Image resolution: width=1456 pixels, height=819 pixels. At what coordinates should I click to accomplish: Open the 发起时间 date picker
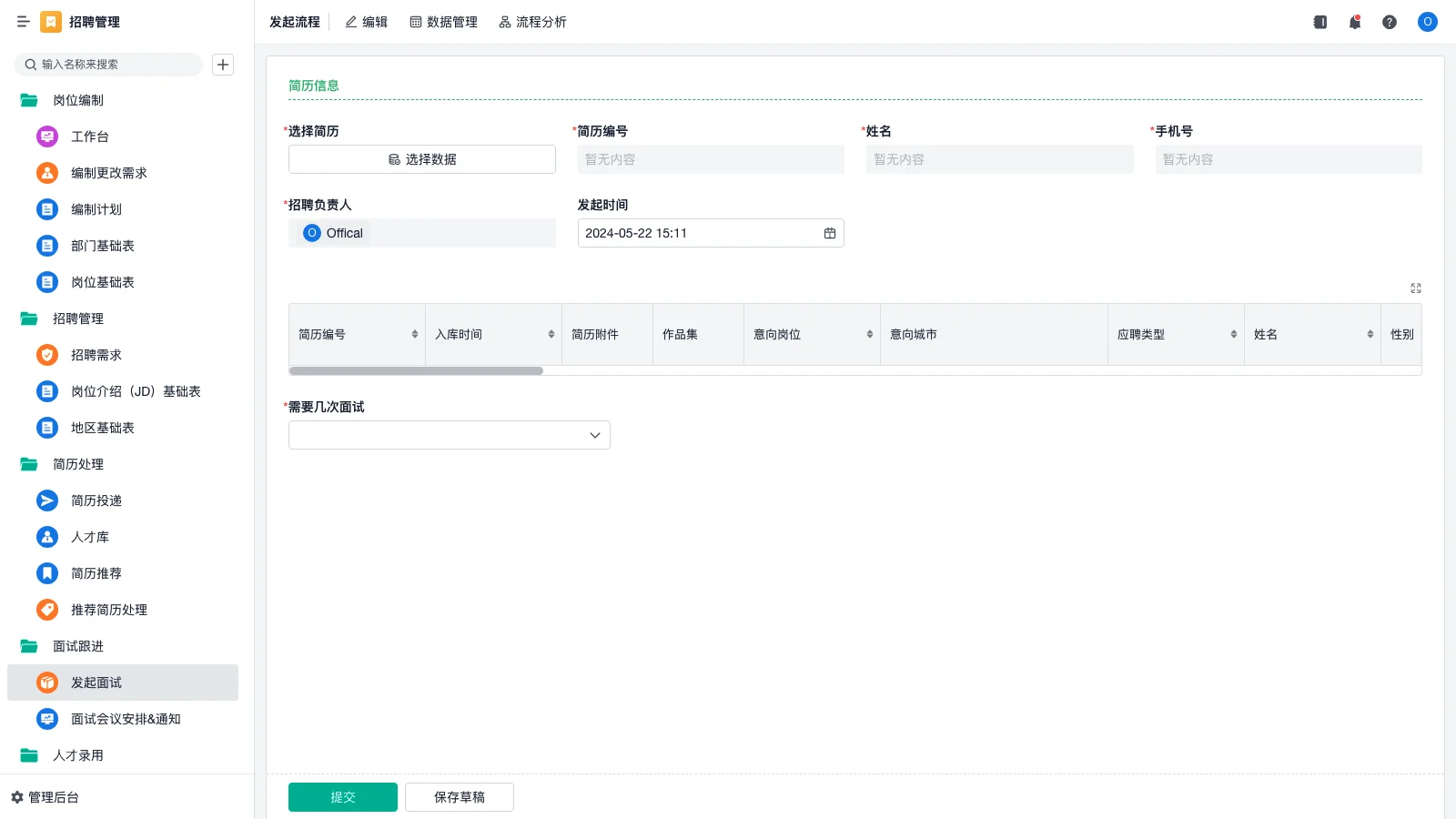point(829,233)
